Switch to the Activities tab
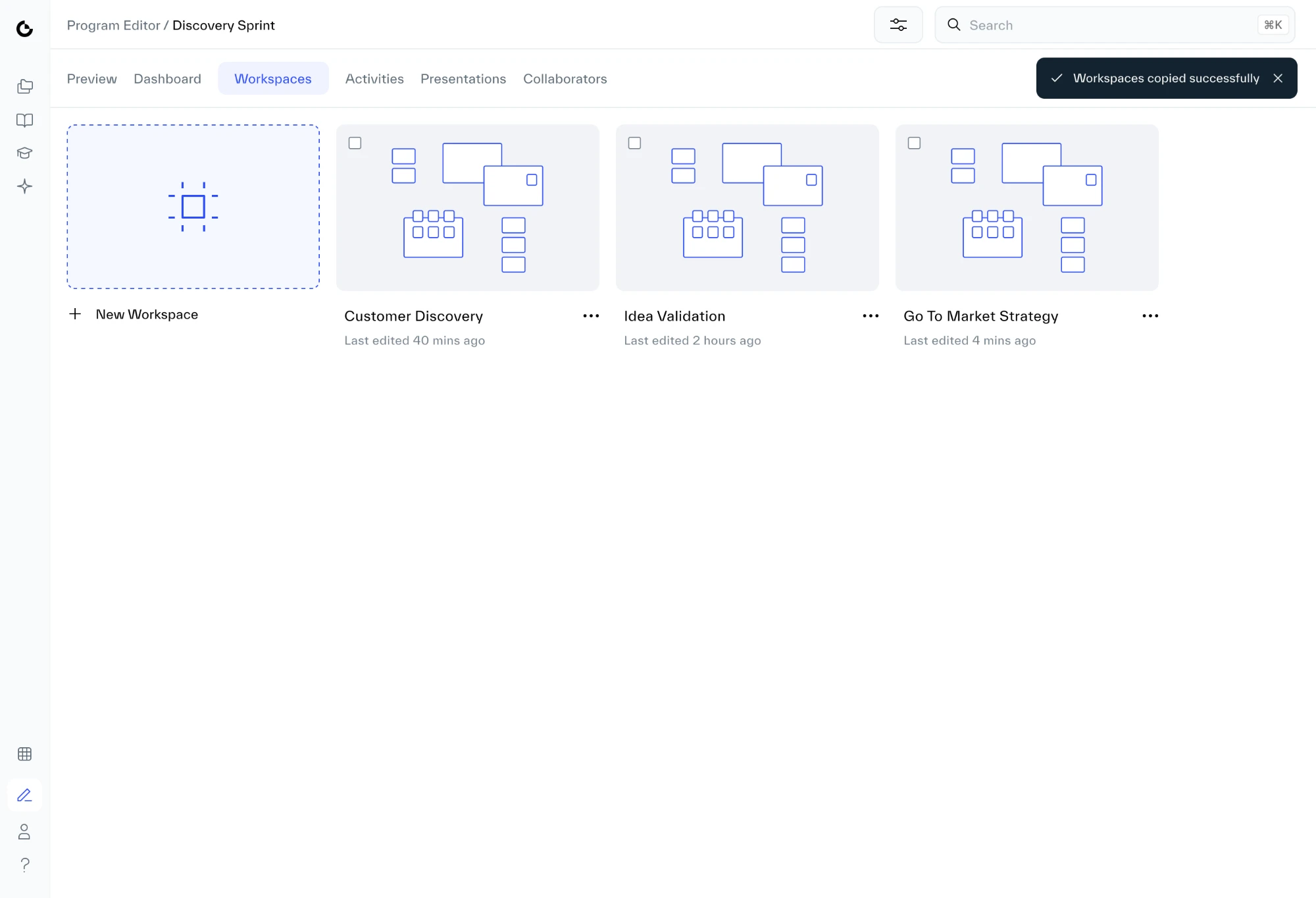The image size is (1316, 898). pos(374,79)
